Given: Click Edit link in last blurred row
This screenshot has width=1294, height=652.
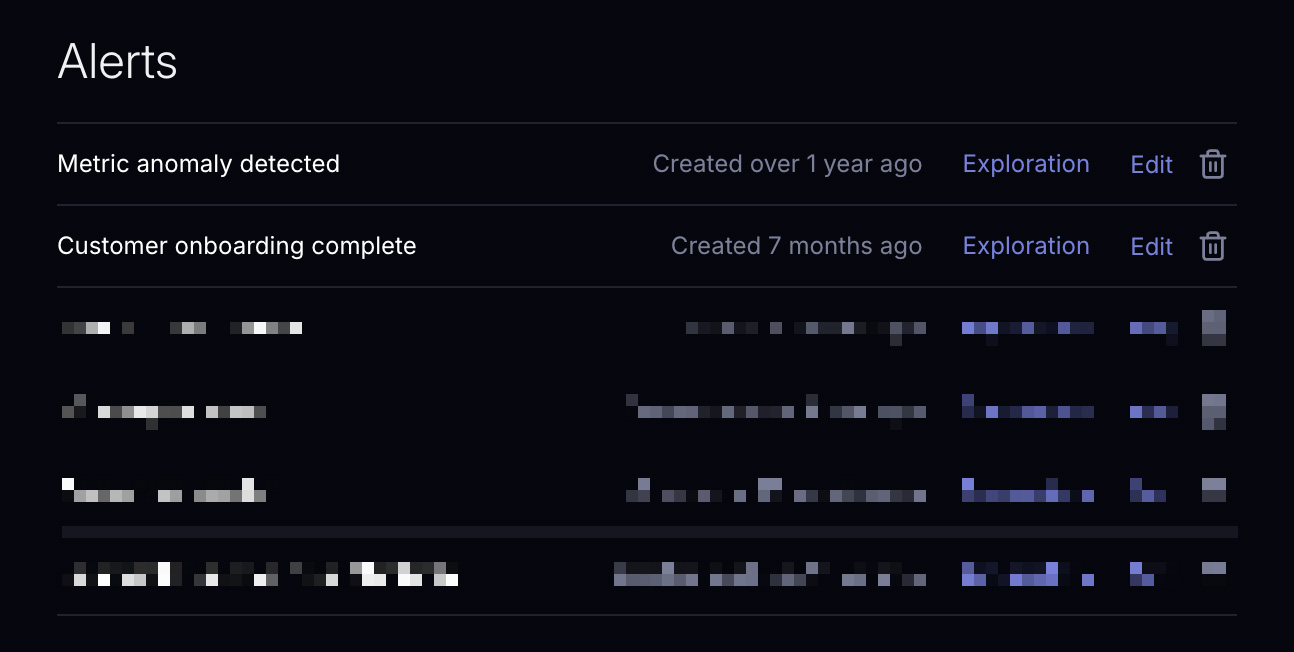Looking at the screenshot, I should point(1146,574).
